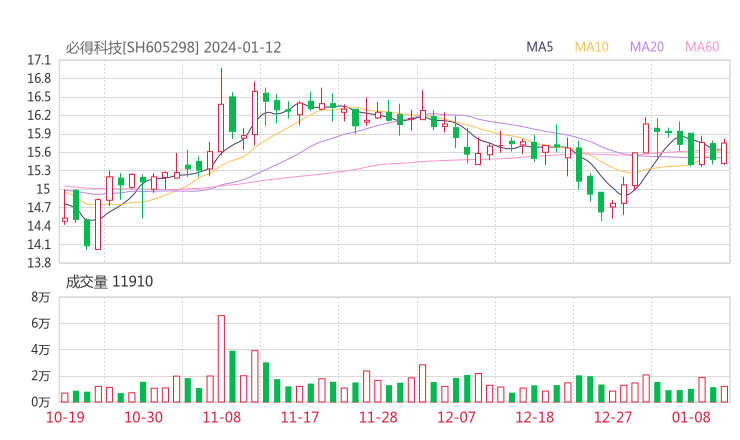Click the 14.1 price axis label
This screenshot has height=440, width=740.
click(x=39, y=245)
